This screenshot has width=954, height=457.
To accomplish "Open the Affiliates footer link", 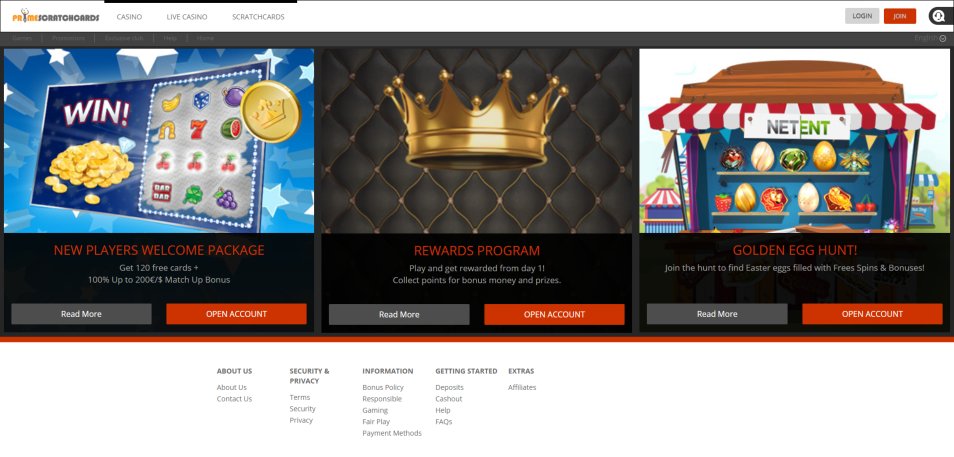I will (x=522, y=388).
